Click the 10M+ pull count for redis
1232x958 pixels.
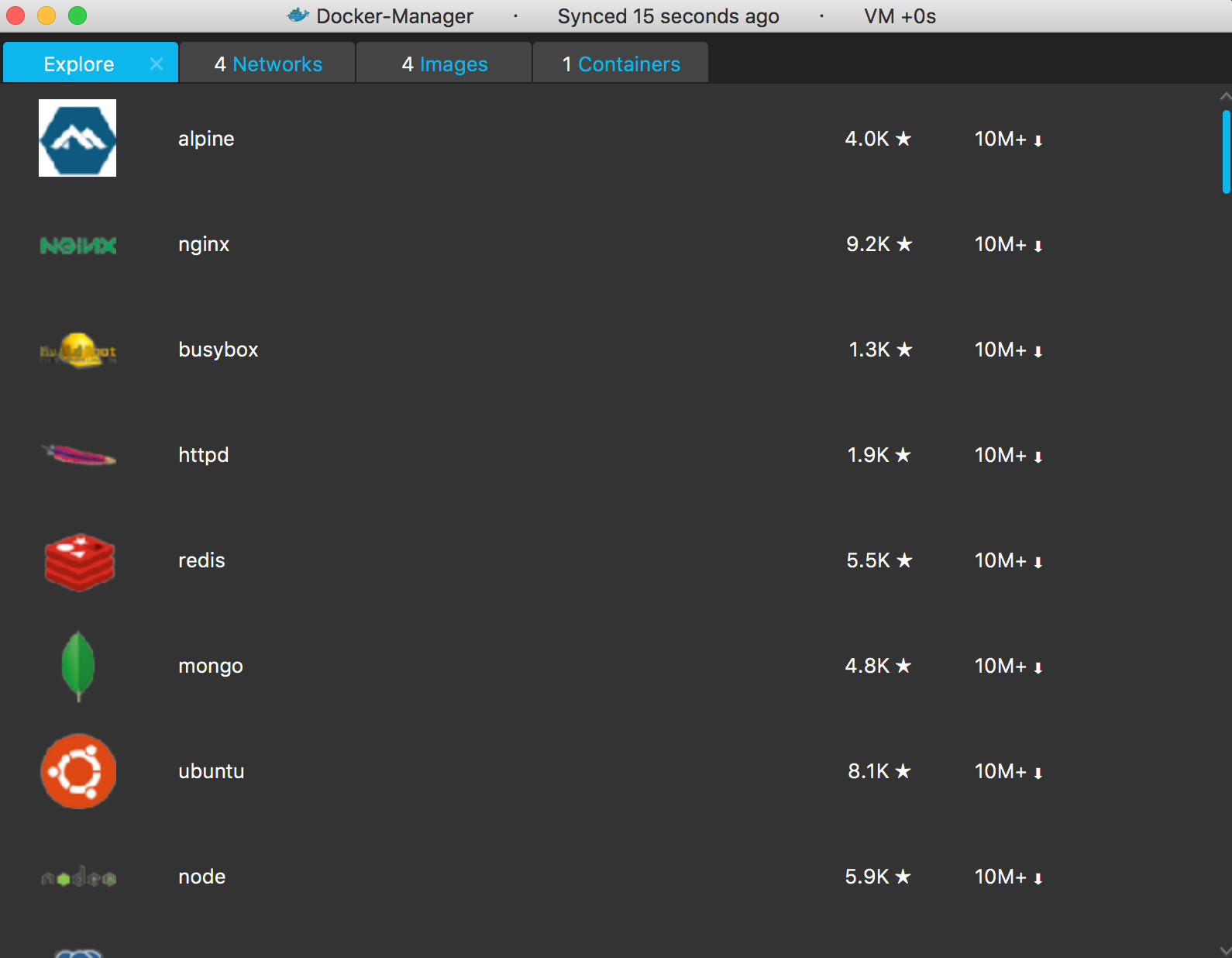point(1000,560)
